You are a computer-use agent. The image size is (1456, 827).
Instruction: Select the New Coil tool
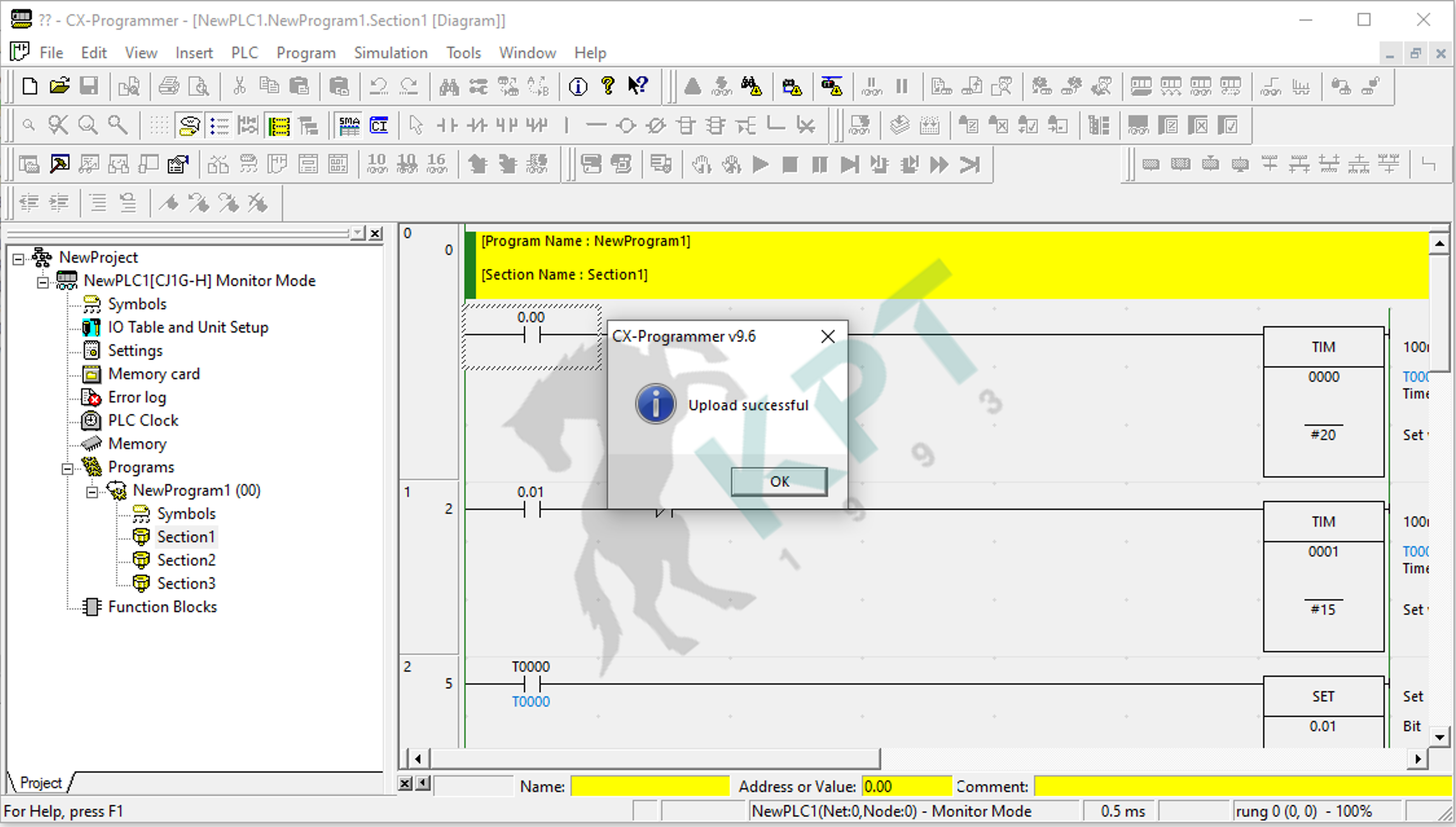click(x=626, y=125)
